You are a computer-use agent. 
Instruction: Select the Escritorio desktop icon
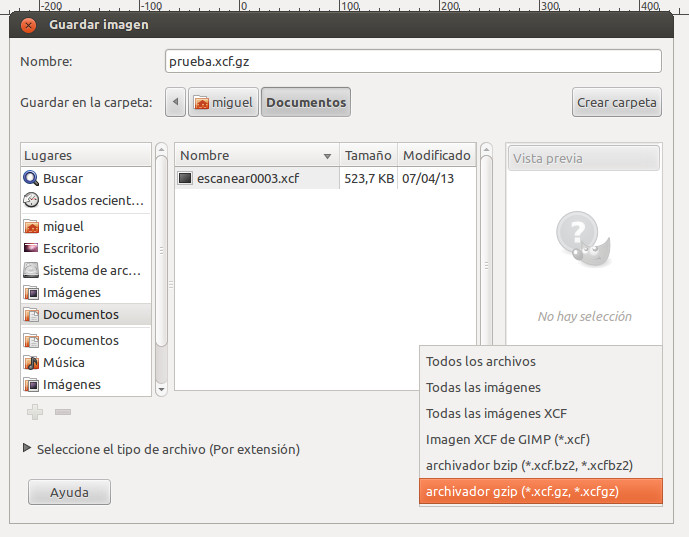pos(31,249)
